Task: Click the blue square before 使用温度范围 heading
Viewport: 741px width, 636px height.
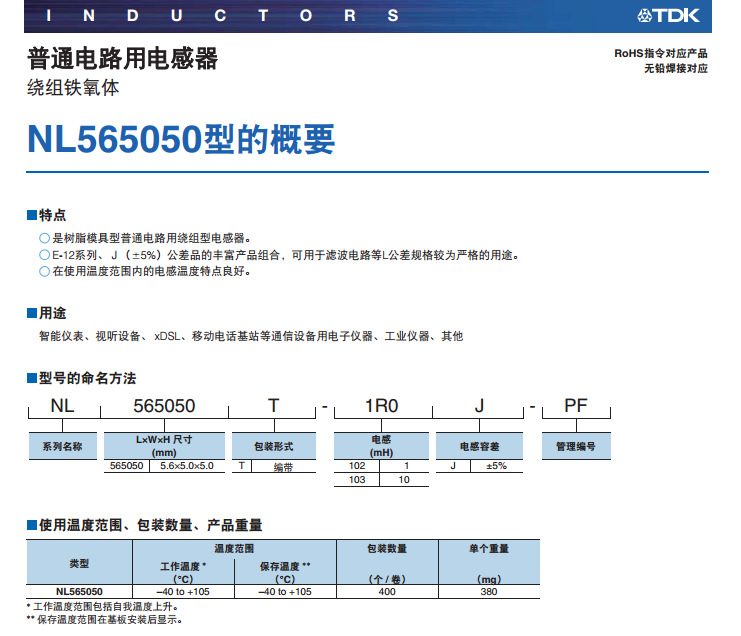Action: tap(31, 525)
